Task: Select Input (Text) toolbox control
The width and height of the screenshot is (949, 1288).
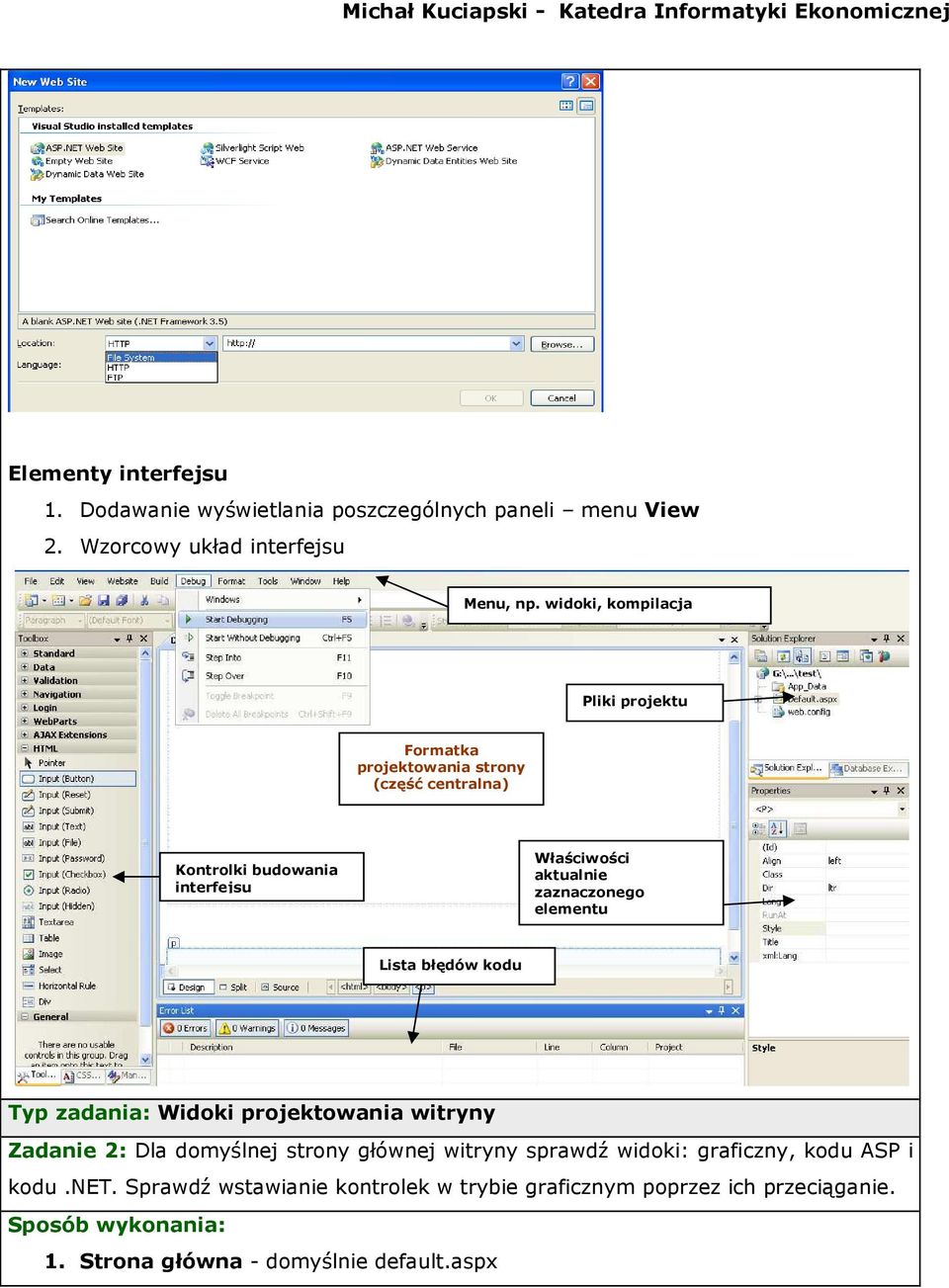Action: [78, 826]
